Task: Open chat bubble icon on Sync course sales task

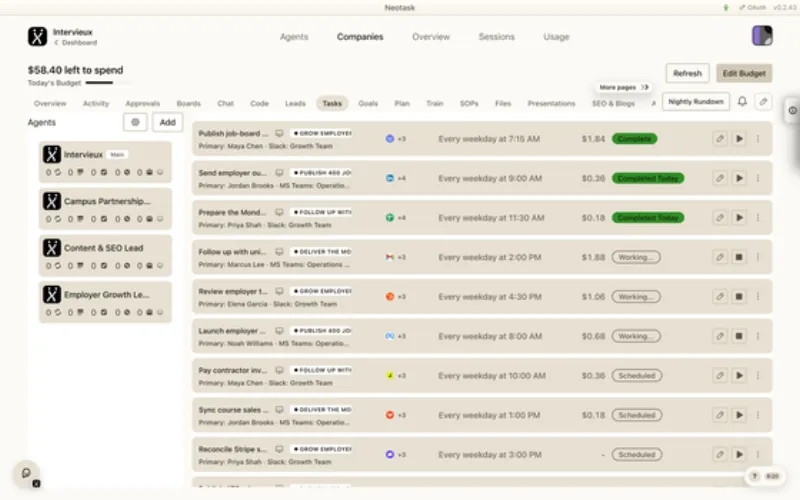Action: [279, 410]
